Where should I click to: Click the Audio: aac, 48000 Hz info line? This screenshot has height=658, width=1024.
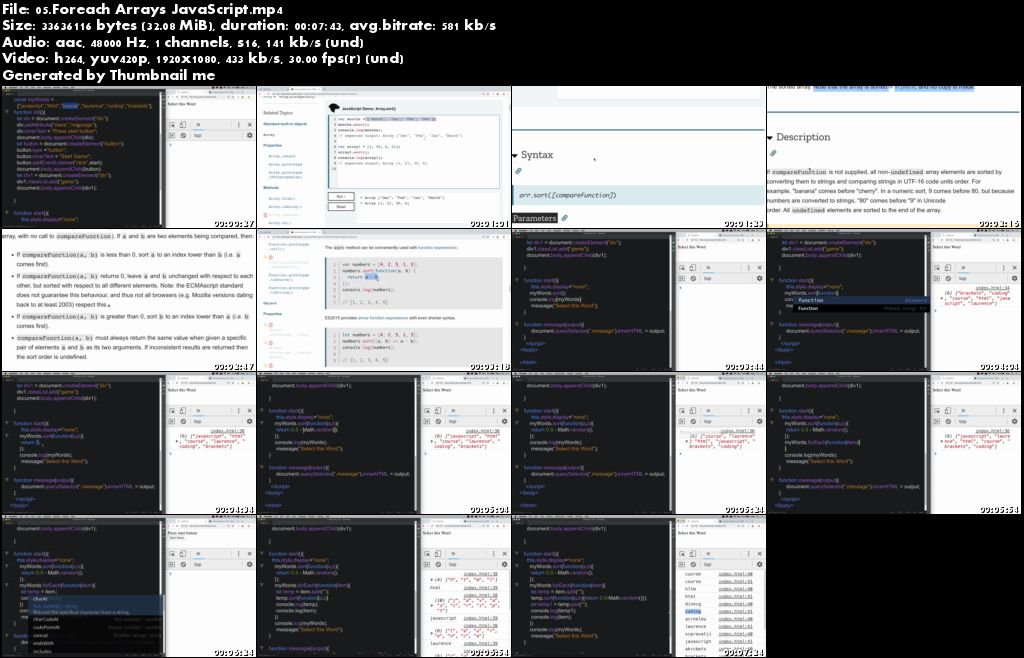pyautogui.click(x=182, y=42)
